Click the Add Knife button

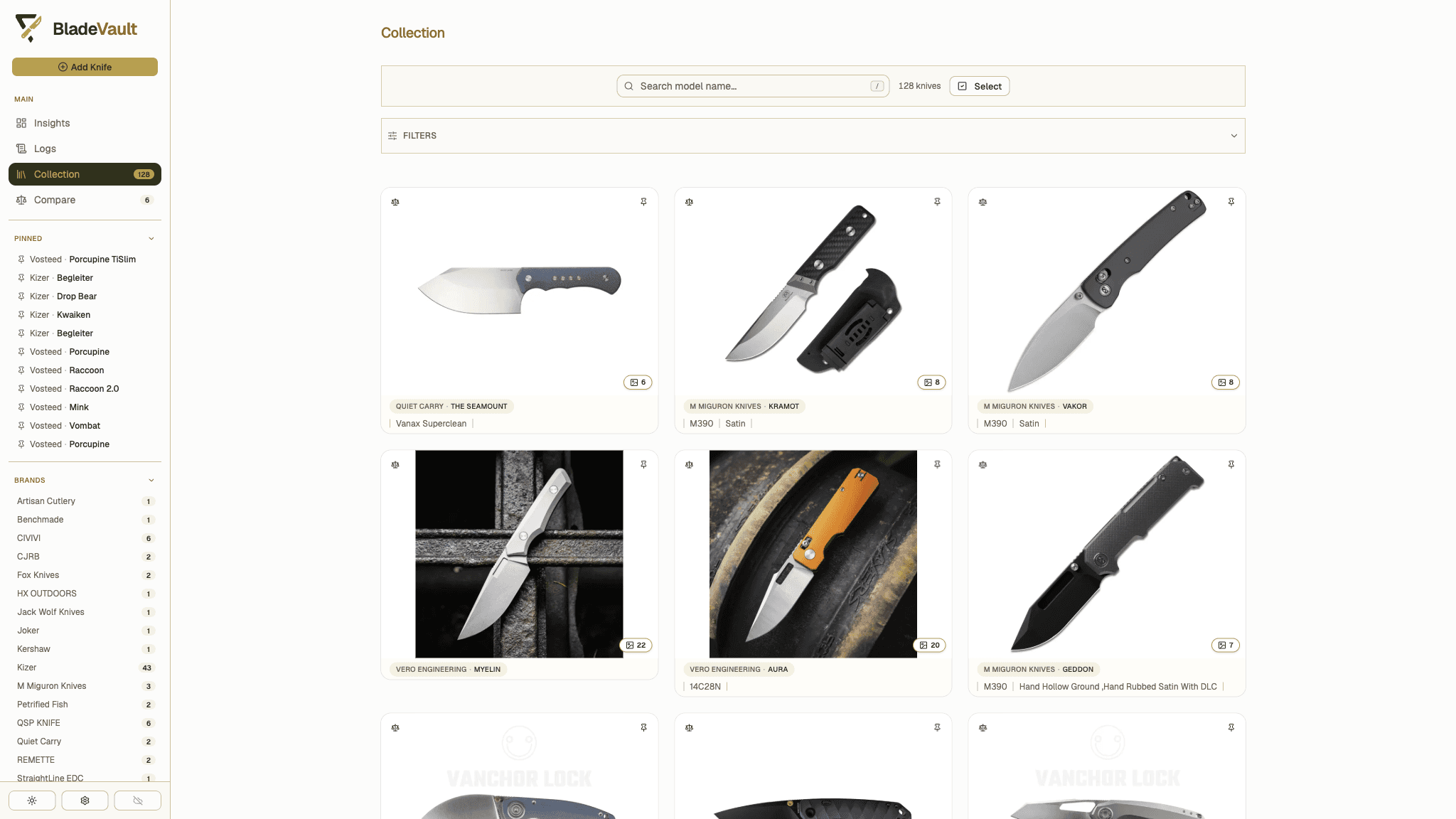point(85,67)
